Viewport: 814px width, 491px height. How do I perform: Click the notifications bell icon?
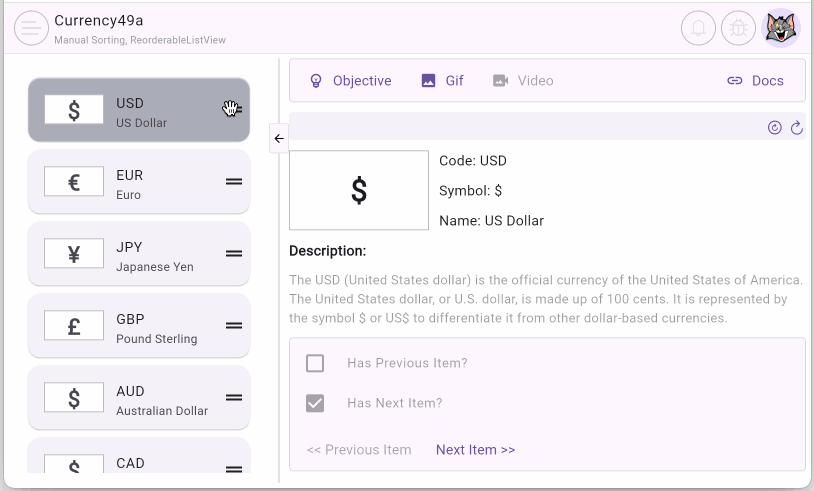(x=698, y=28)
